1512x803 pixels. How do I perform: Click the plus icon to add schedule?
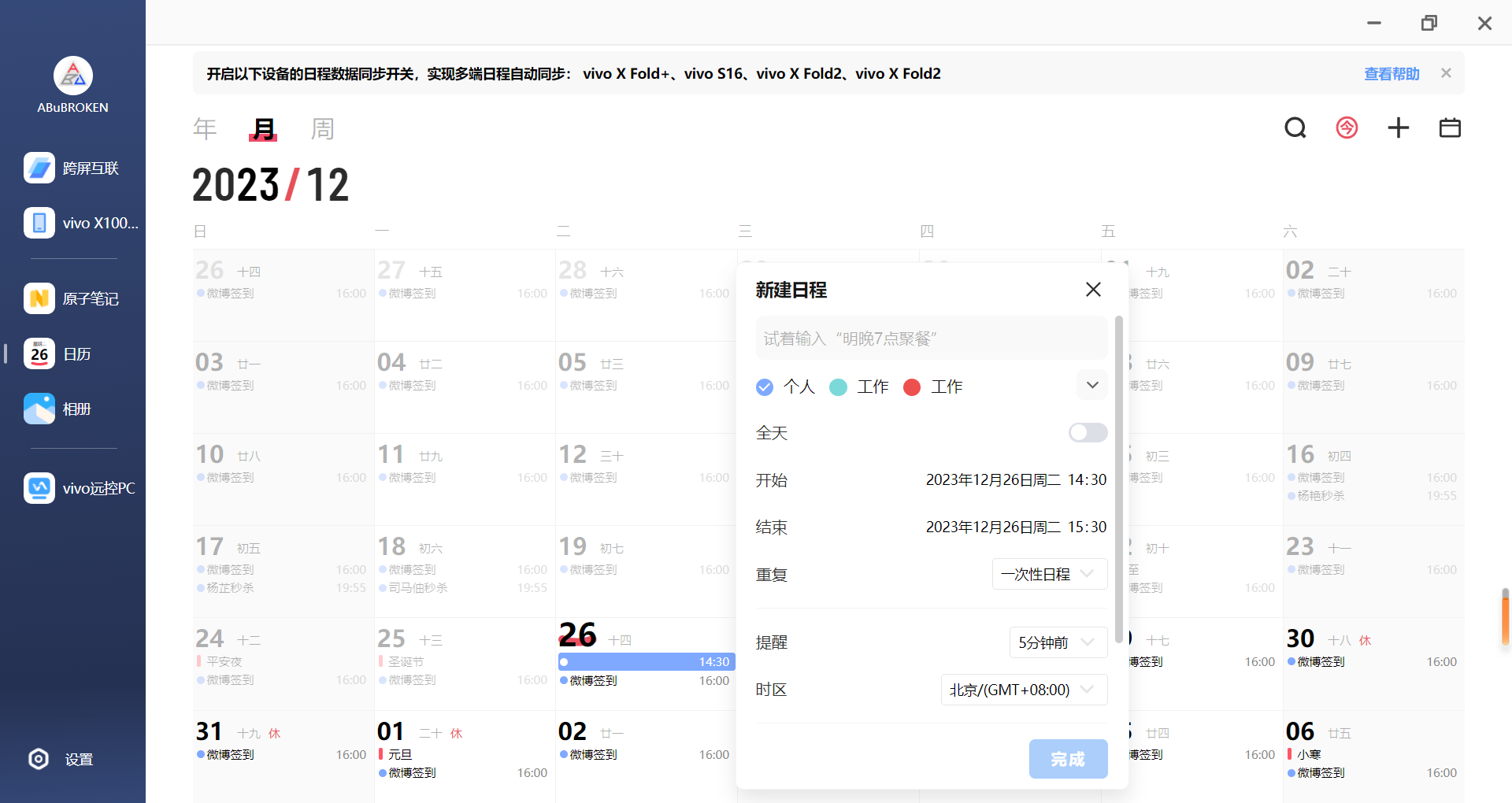tap(1399, 128)
